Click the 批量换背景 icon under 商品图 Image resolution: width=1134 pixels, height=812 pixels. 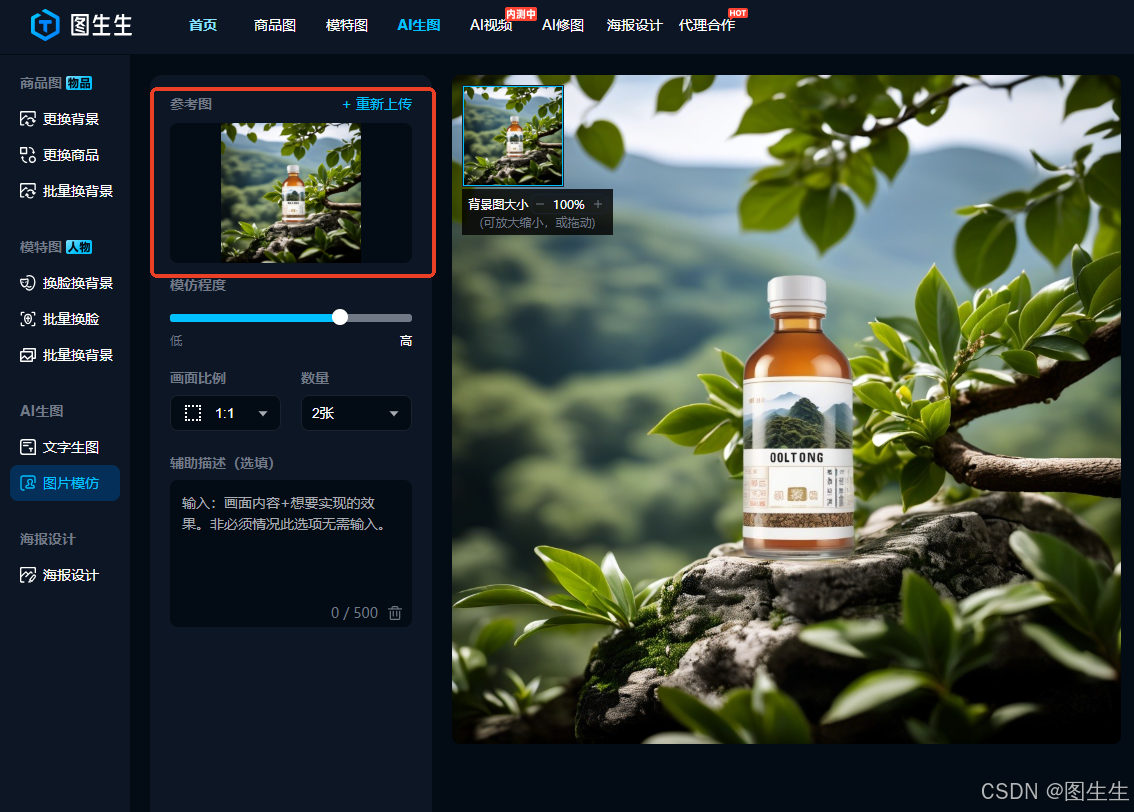[x=27, y=191]
